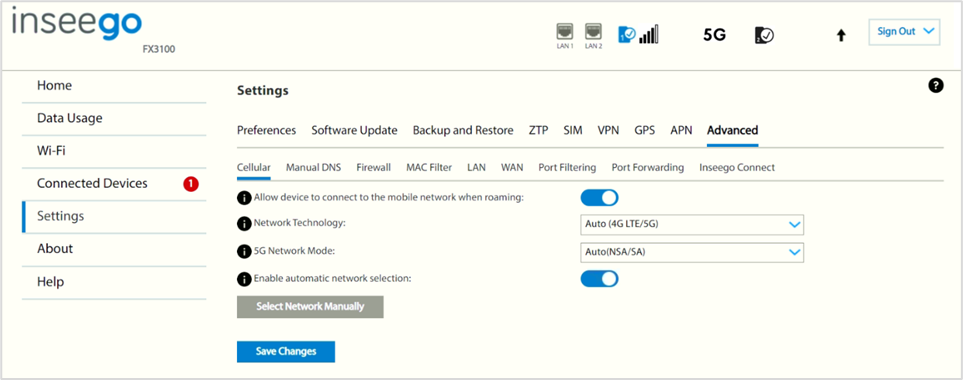Click the Select Network Manually button
Image resolution: width=963 pixels, height=380 pixels.
pyautogui.click(x=310, y=307)
